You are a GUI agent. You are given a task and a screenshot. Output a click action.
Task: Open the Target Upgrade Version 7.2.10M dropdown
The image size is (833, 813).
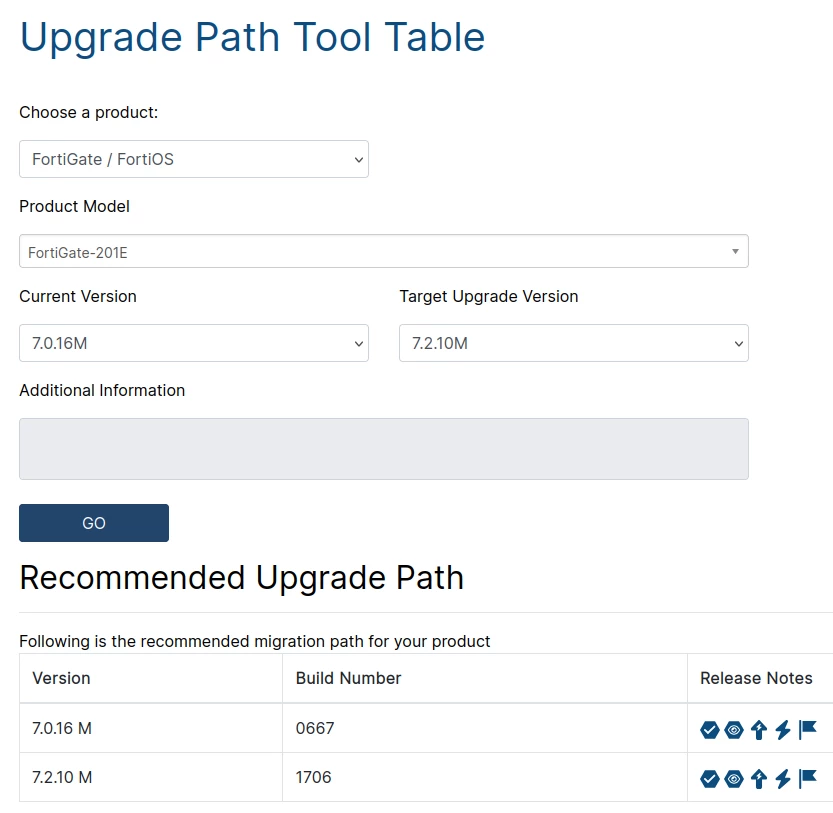(574, 343)
